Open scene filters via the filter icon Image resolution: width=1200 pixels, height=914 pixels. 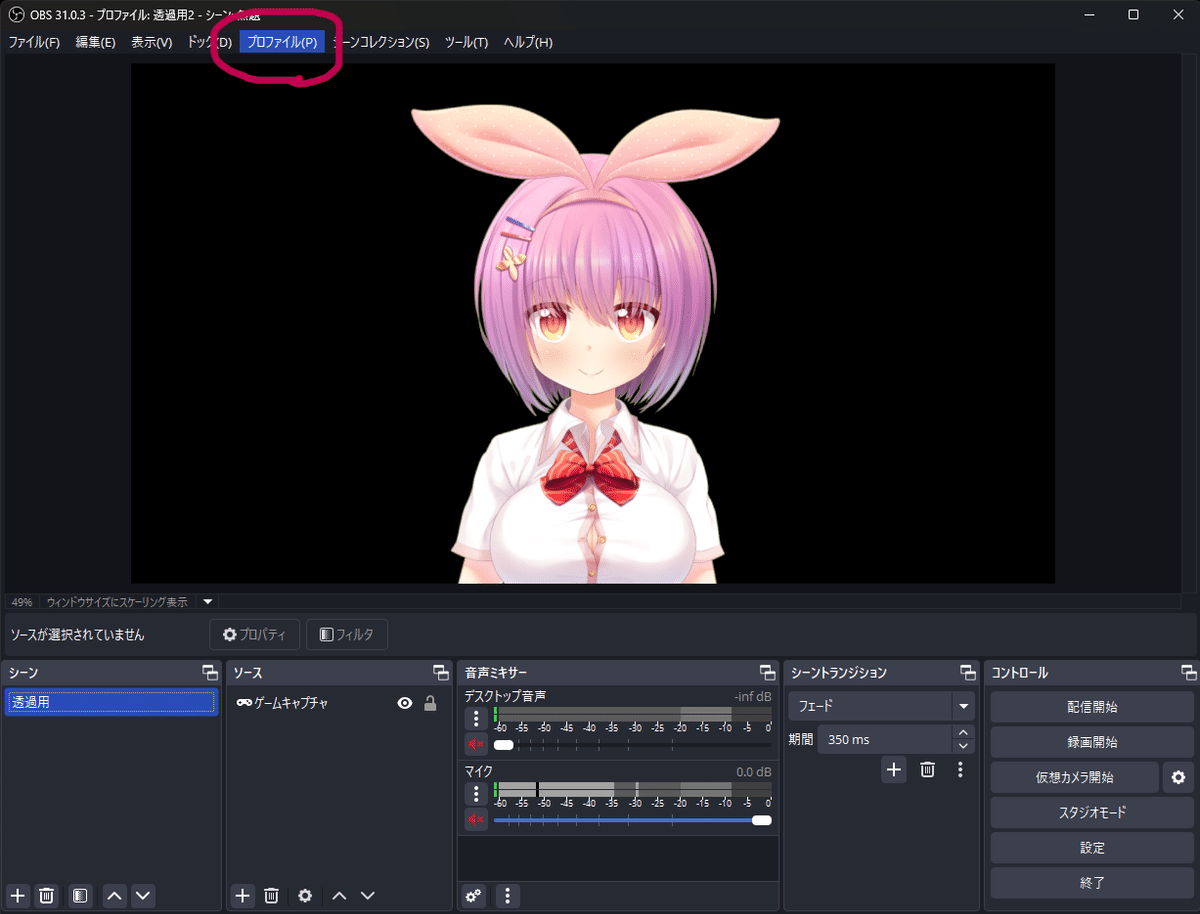point(80,895)
